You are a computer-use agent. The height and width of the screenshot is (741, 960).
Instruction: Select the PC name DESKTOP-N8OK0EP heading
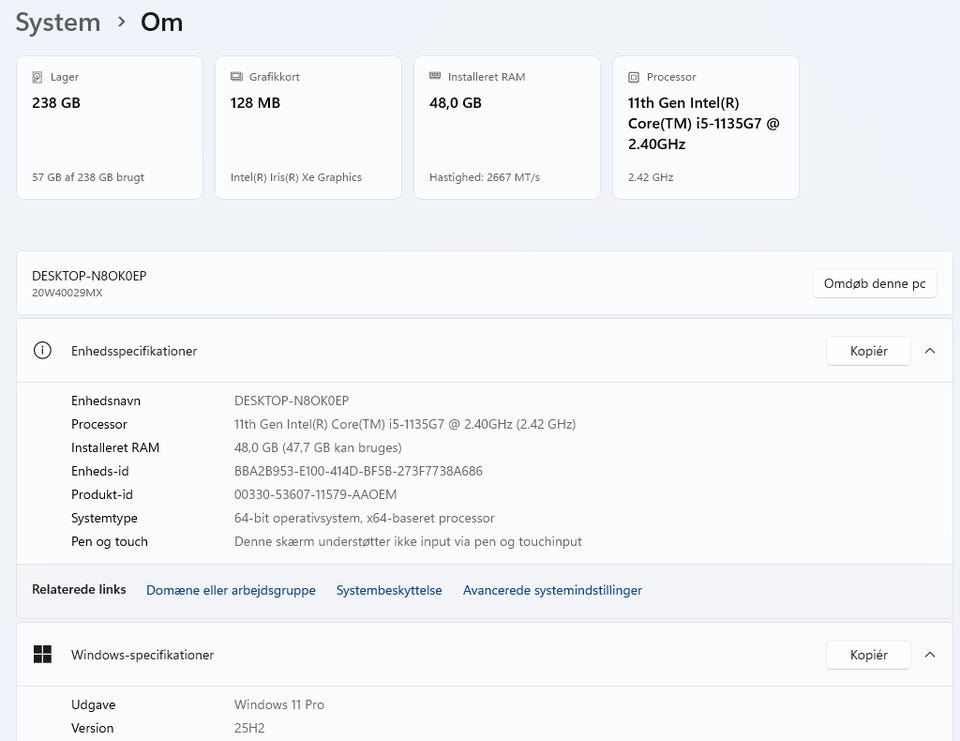(89, 276)
